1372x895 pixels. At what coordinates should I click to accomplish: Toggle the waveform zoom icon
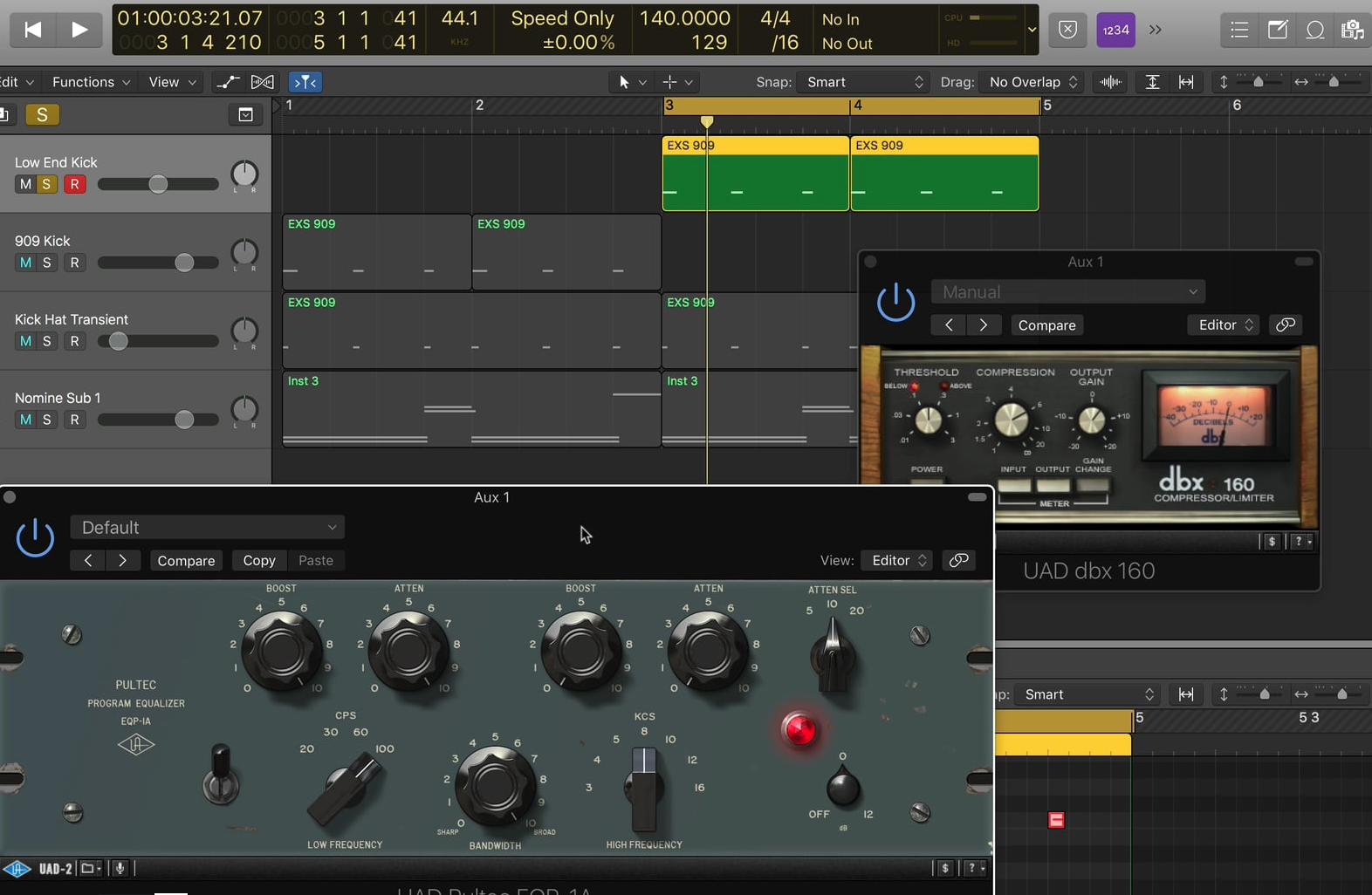click(1111, 82)
